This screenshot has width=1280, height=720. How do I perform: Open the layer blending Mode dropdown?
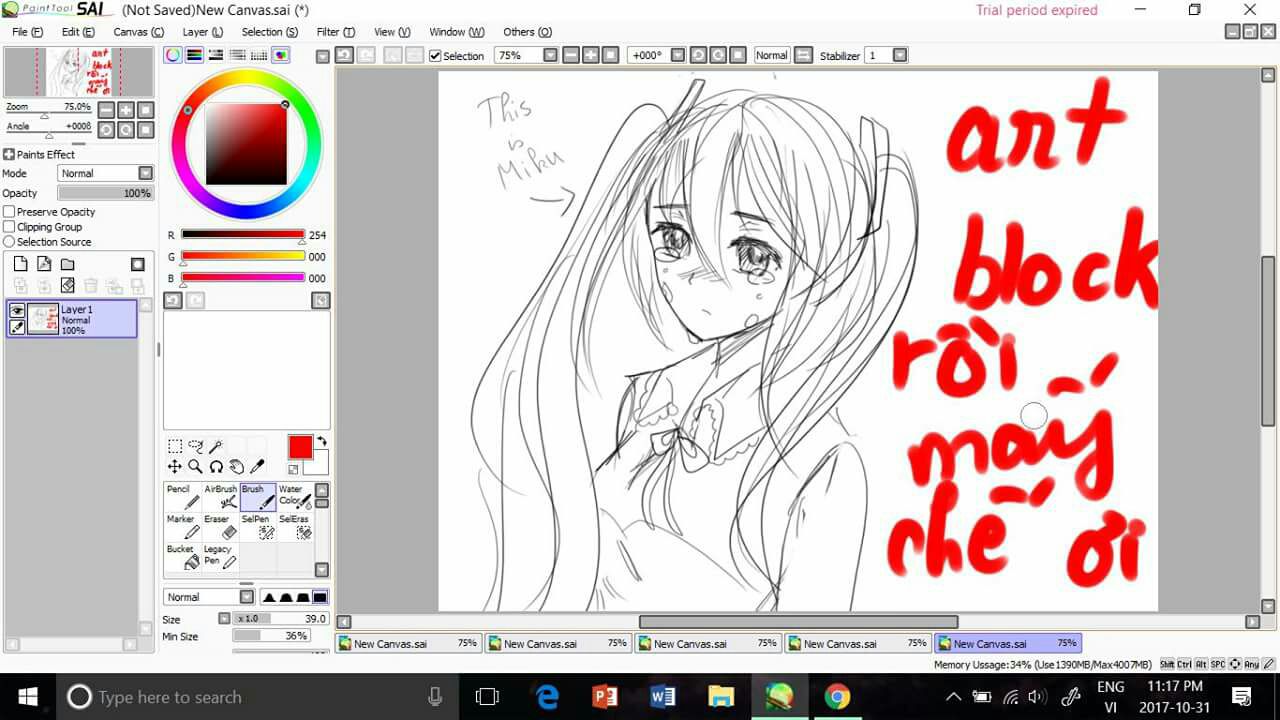tap(105, 173)
